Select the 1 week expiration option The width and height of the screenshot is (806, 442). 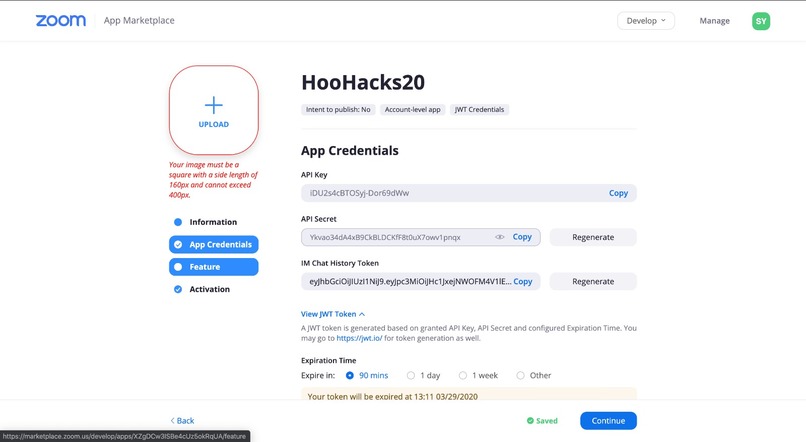(x=463, y=376)
